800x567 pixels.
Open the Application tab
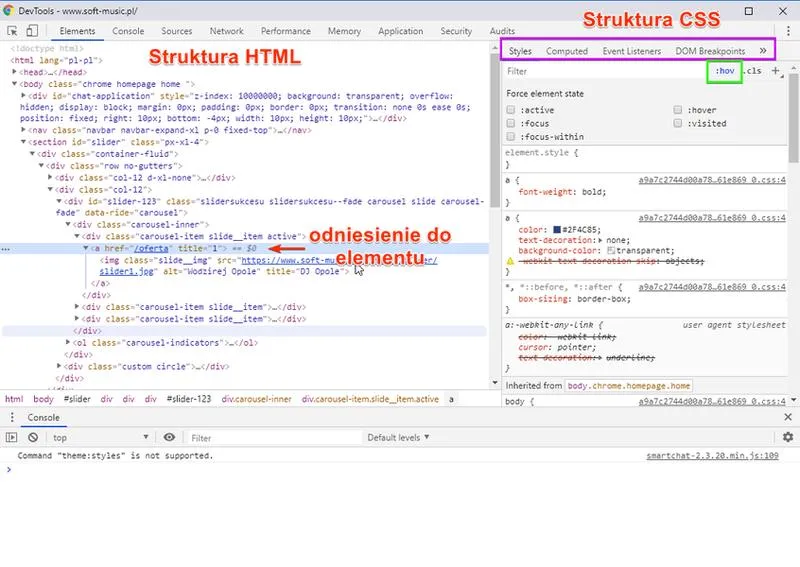coord(401,31)
